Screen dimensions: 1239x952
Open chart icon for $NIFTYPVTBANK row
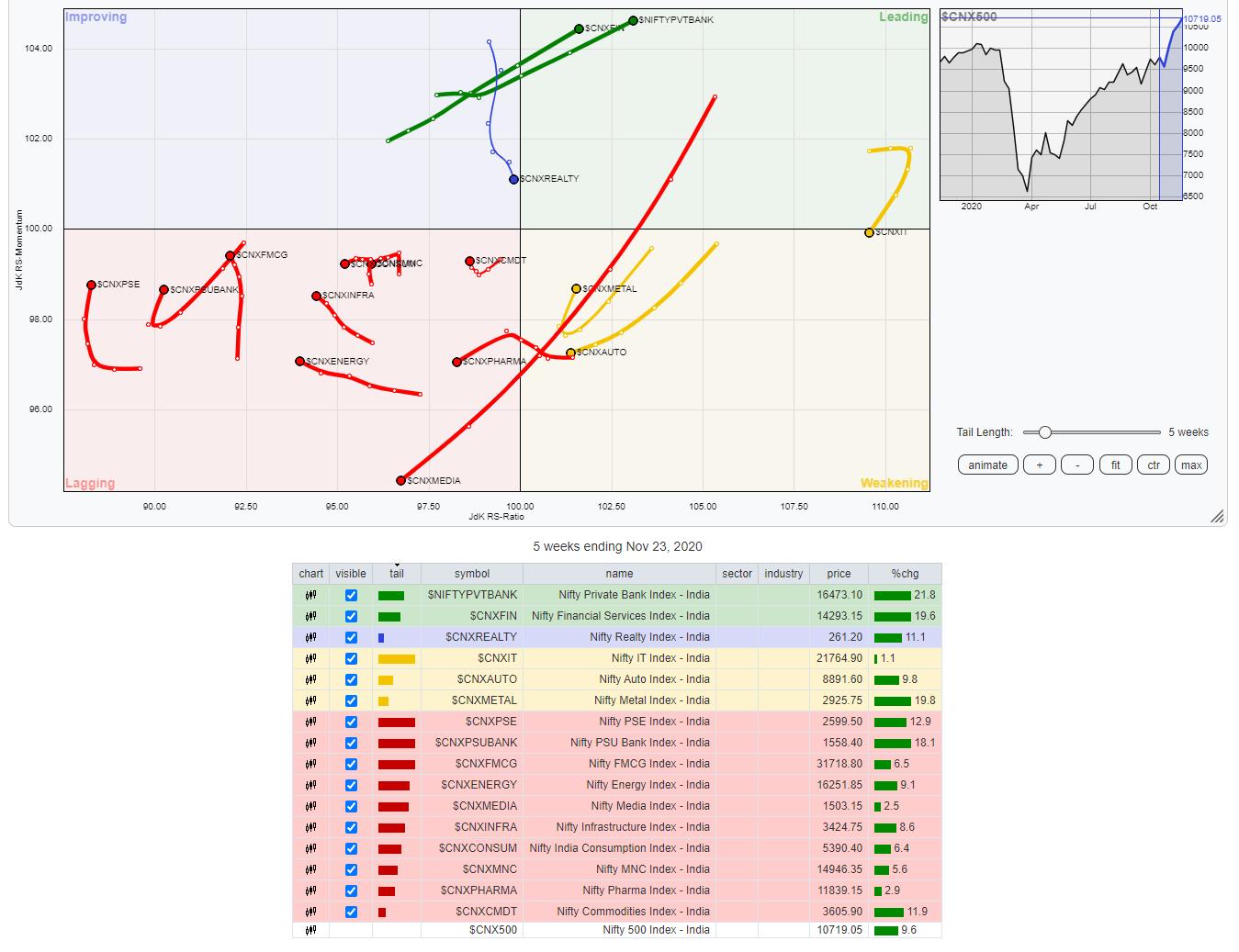point(310,595)
